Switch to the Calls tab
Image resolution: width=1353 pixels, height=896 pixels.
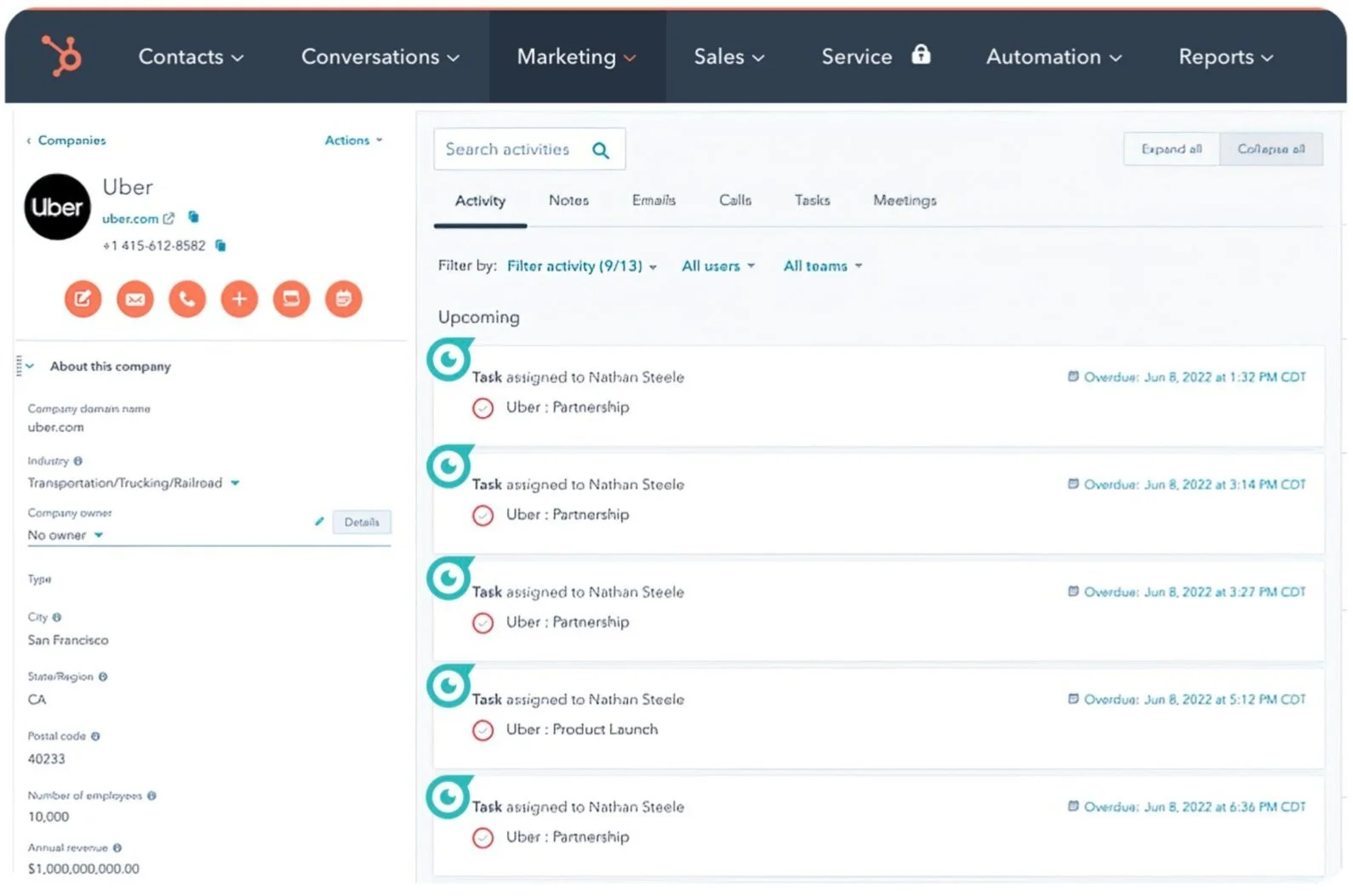point(735,201)
